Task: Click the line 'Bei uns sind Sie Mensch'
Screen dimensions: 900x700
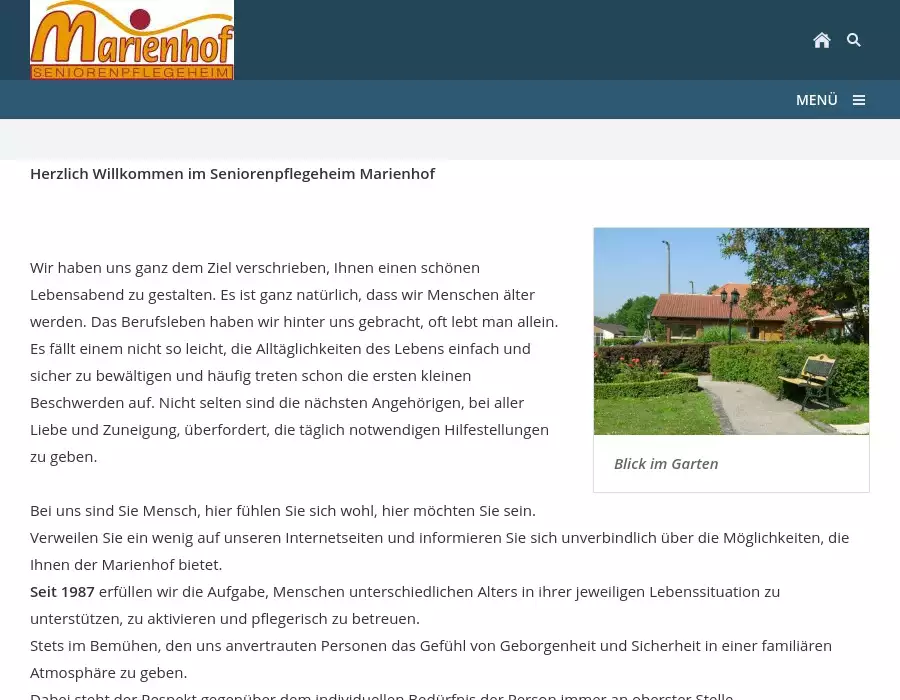Action: (282, 511)
